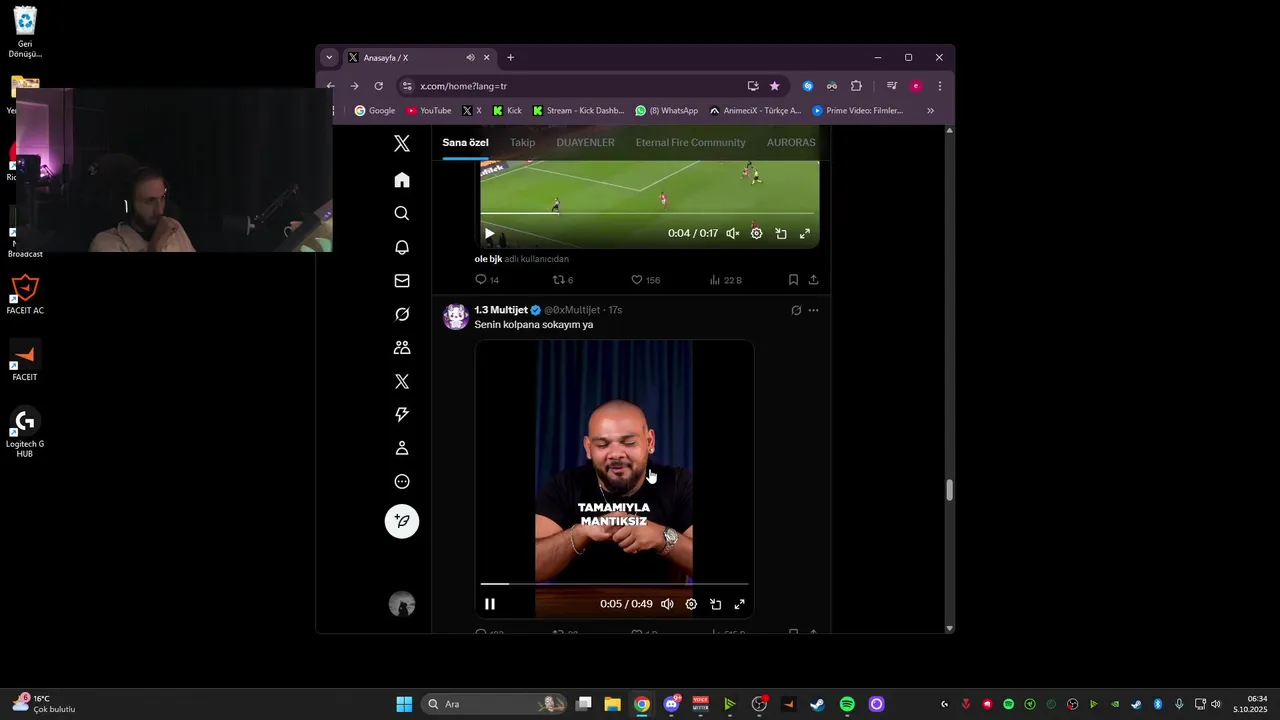
Task: Compose a new post with feather button
Action: pyautogui.click(x=402, y=521)
